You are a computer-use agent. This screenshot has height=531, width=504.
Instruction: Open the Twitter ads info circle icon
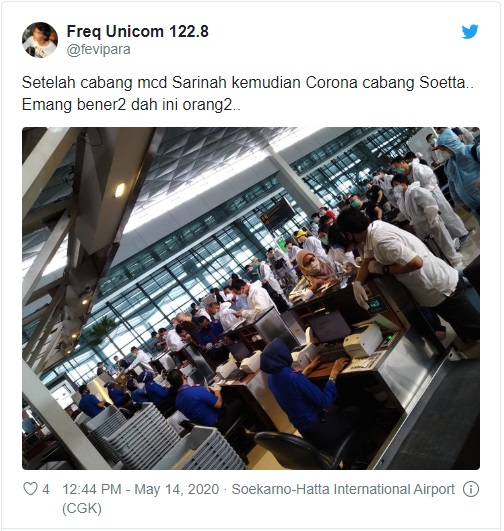[471, 489]
